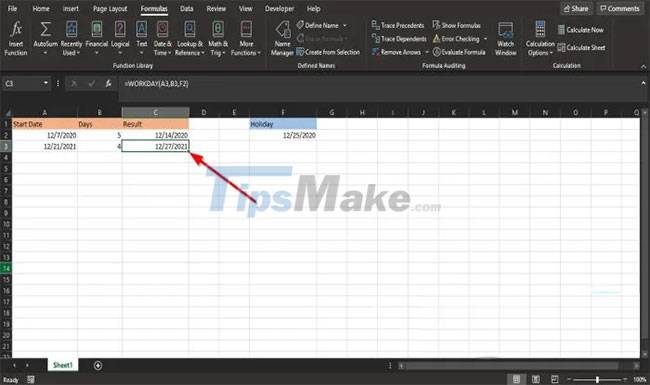Click Trace Dependents
The image size is (650, 385).
pyautogui.click(x=399, y=39)
